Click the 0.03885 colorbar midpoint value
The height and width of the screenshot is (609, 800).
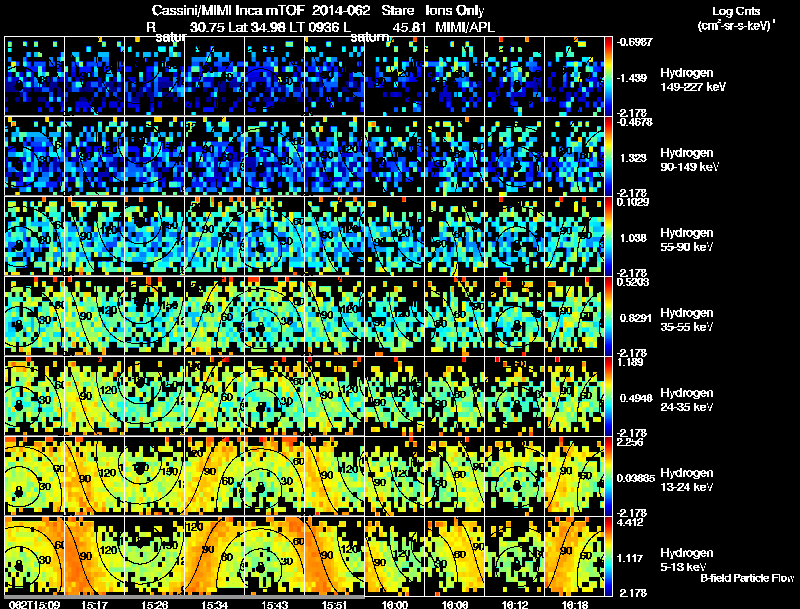636,478
